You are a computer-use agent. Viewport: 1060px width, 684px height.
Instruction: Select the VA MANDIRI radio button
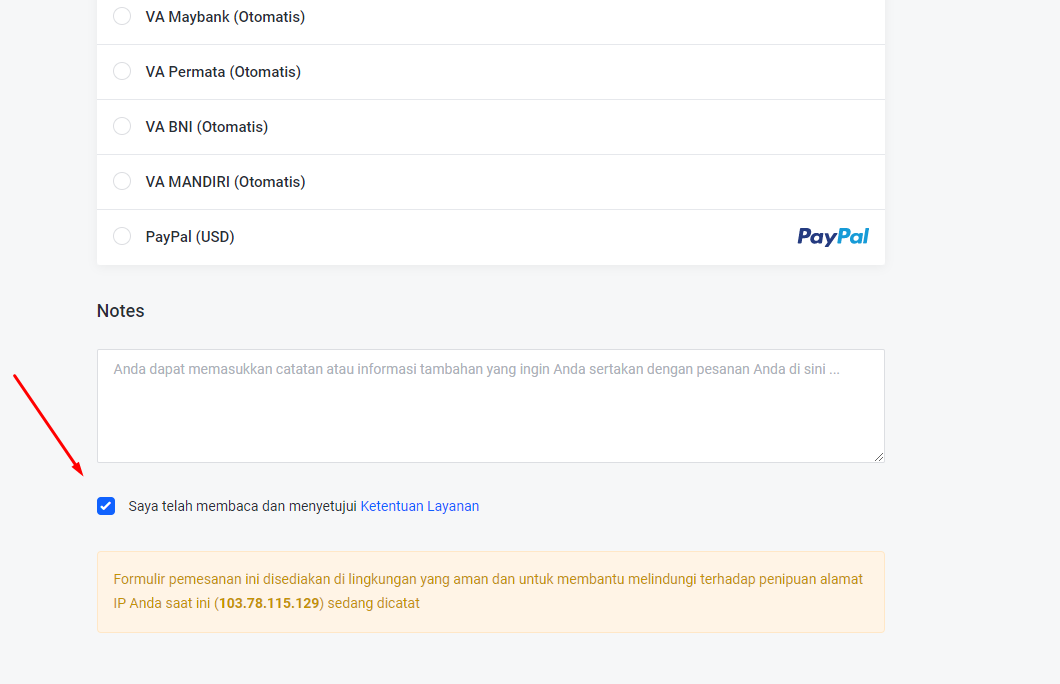(x=122, y=182)
